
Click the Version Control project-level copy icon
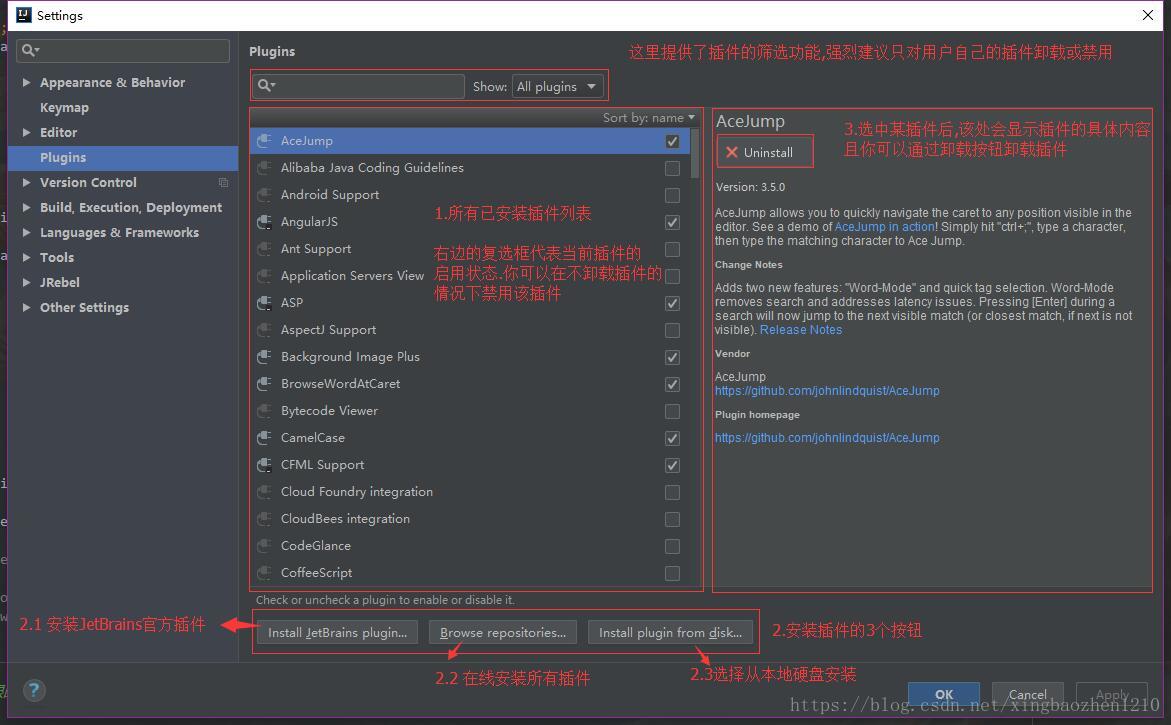coord(223,182)
